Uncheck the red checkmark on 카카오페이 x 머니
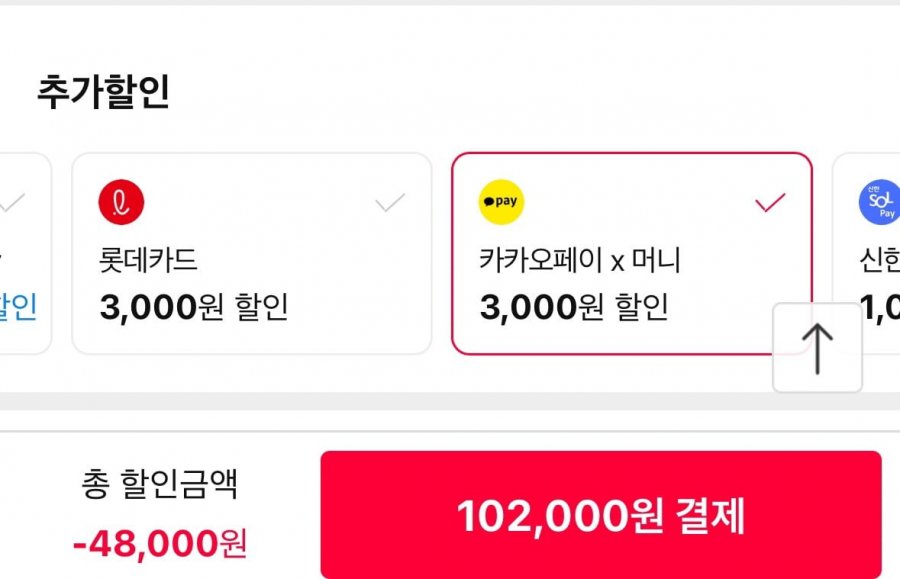Viewport: 900px width, 579px height. pos(770,204)
